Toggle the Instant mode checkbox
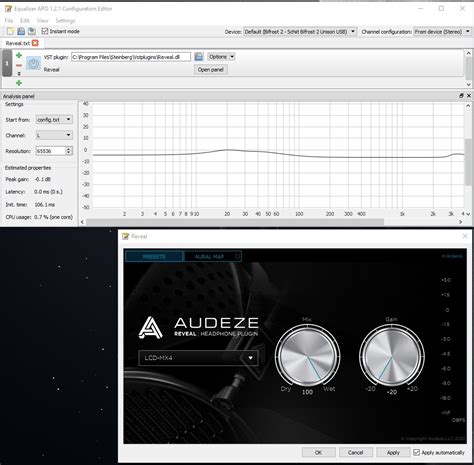 [45, 31]
